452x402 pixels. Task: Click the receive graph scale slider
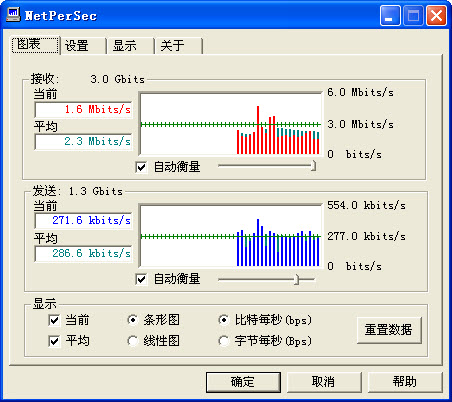coord(267,165)
